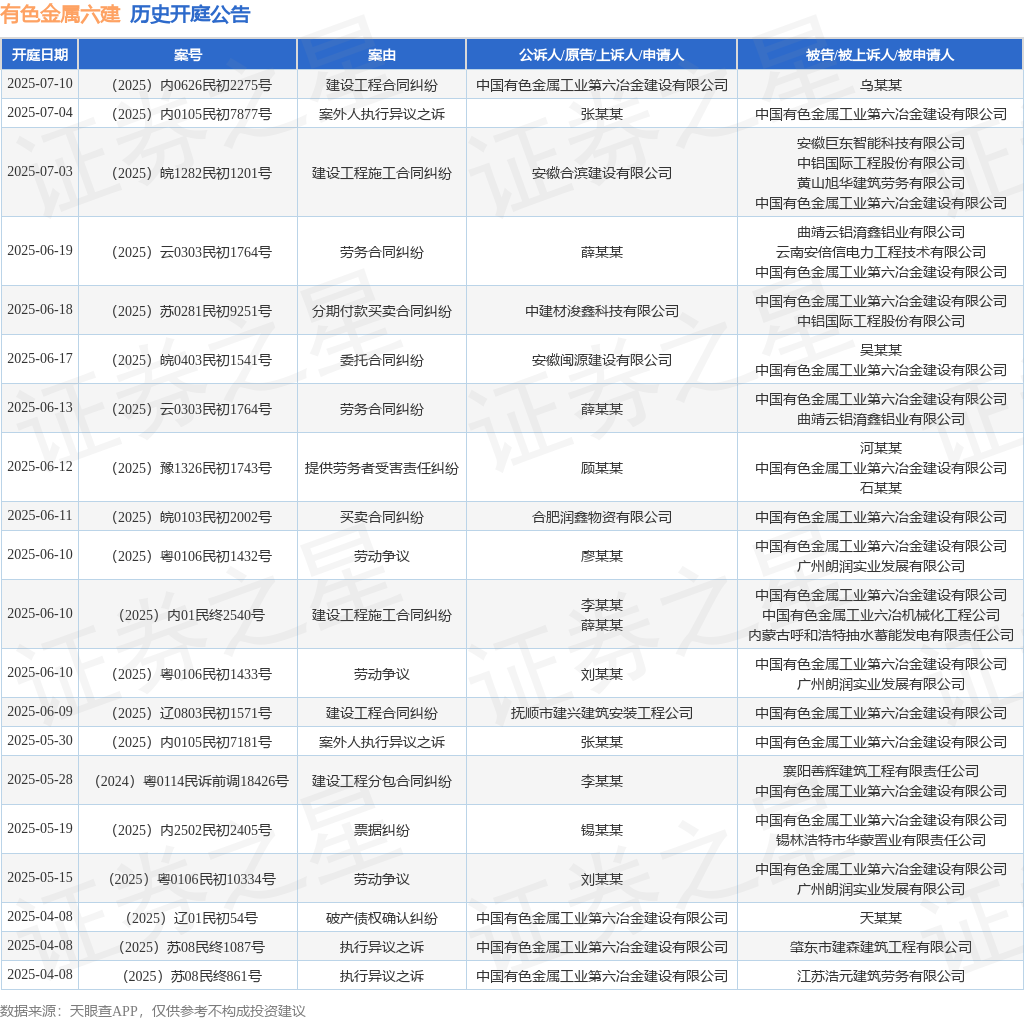Select case number (2025)豫1326民初1743号
The height and width of the screenshot is (1020, 1024).
[191, 468]
